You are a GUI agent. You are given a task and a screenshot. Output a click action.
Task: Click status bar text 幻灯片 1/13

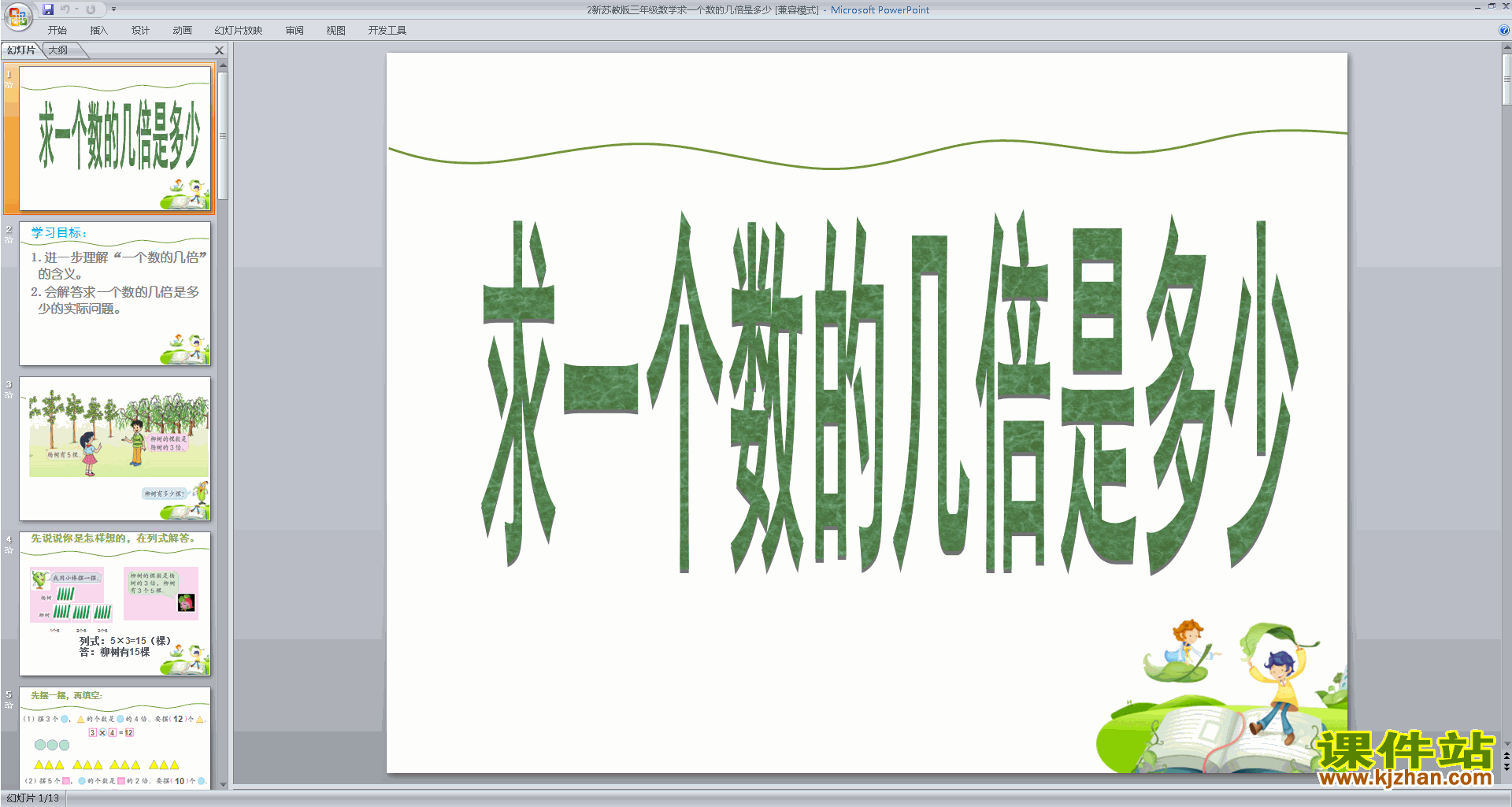tap(33, 798)
